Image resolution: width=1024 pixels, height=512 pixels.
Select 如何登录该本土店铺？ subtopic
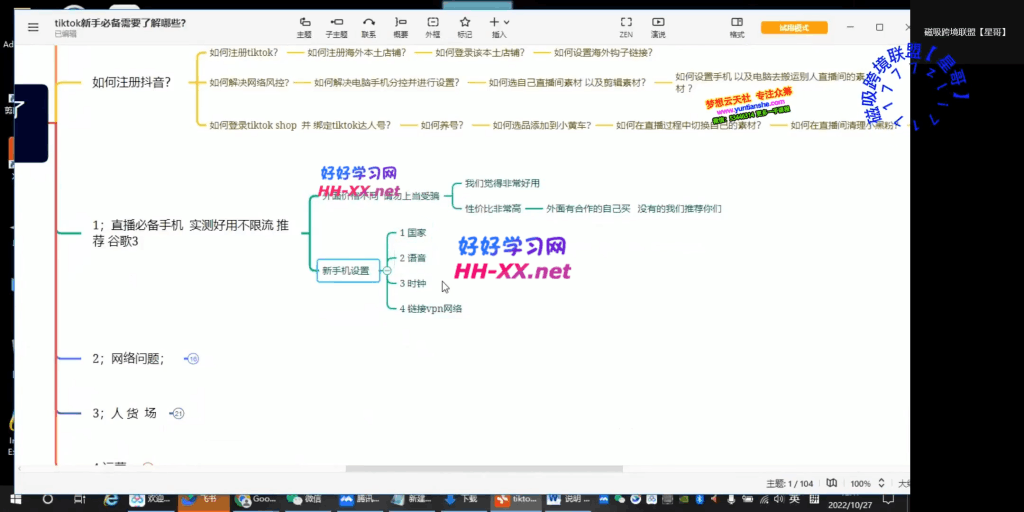pyautogui.click(x=481, y=52)
